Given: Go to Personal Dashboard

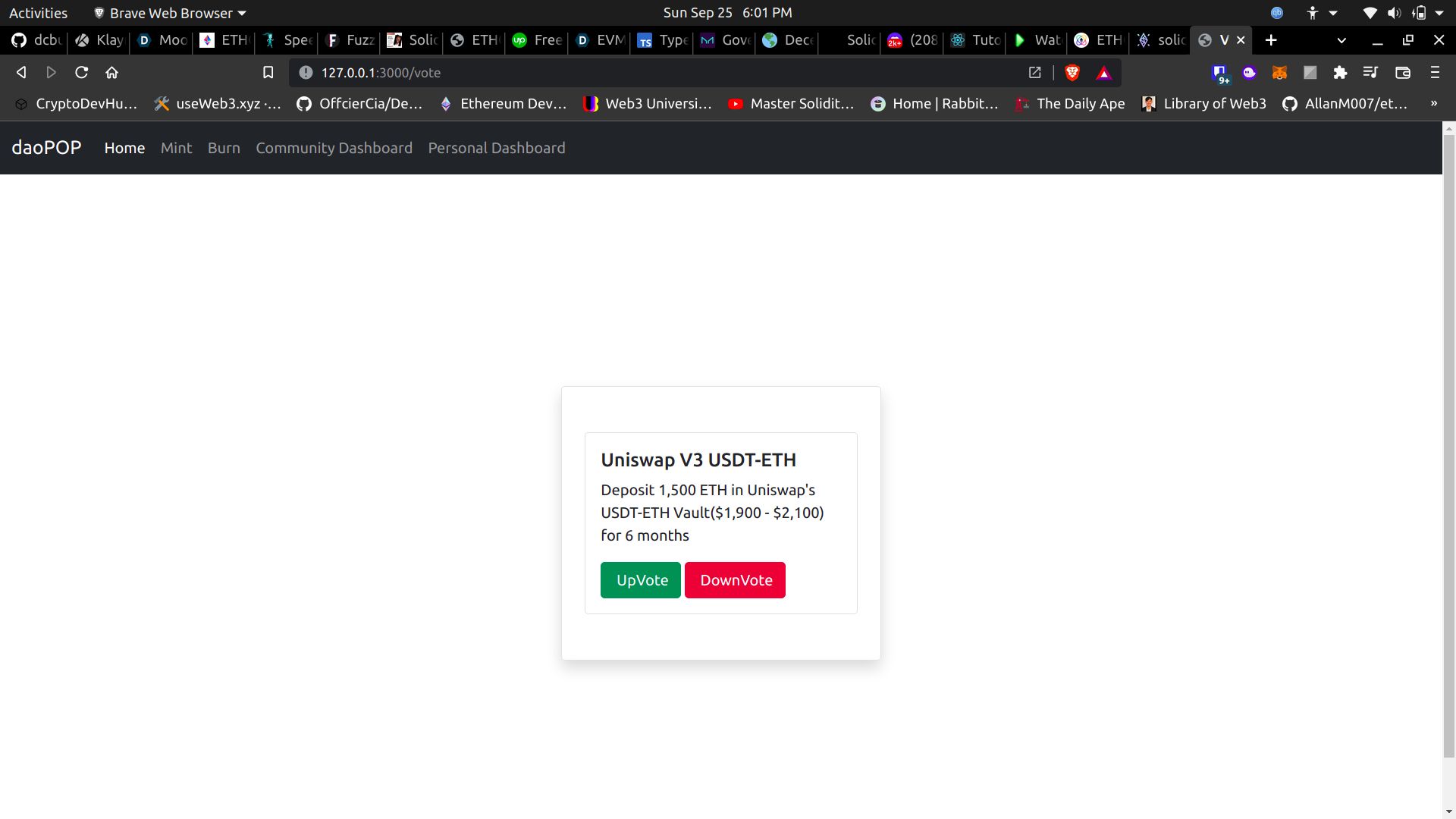Looking at the screenshot, I should tap(497, 148).
